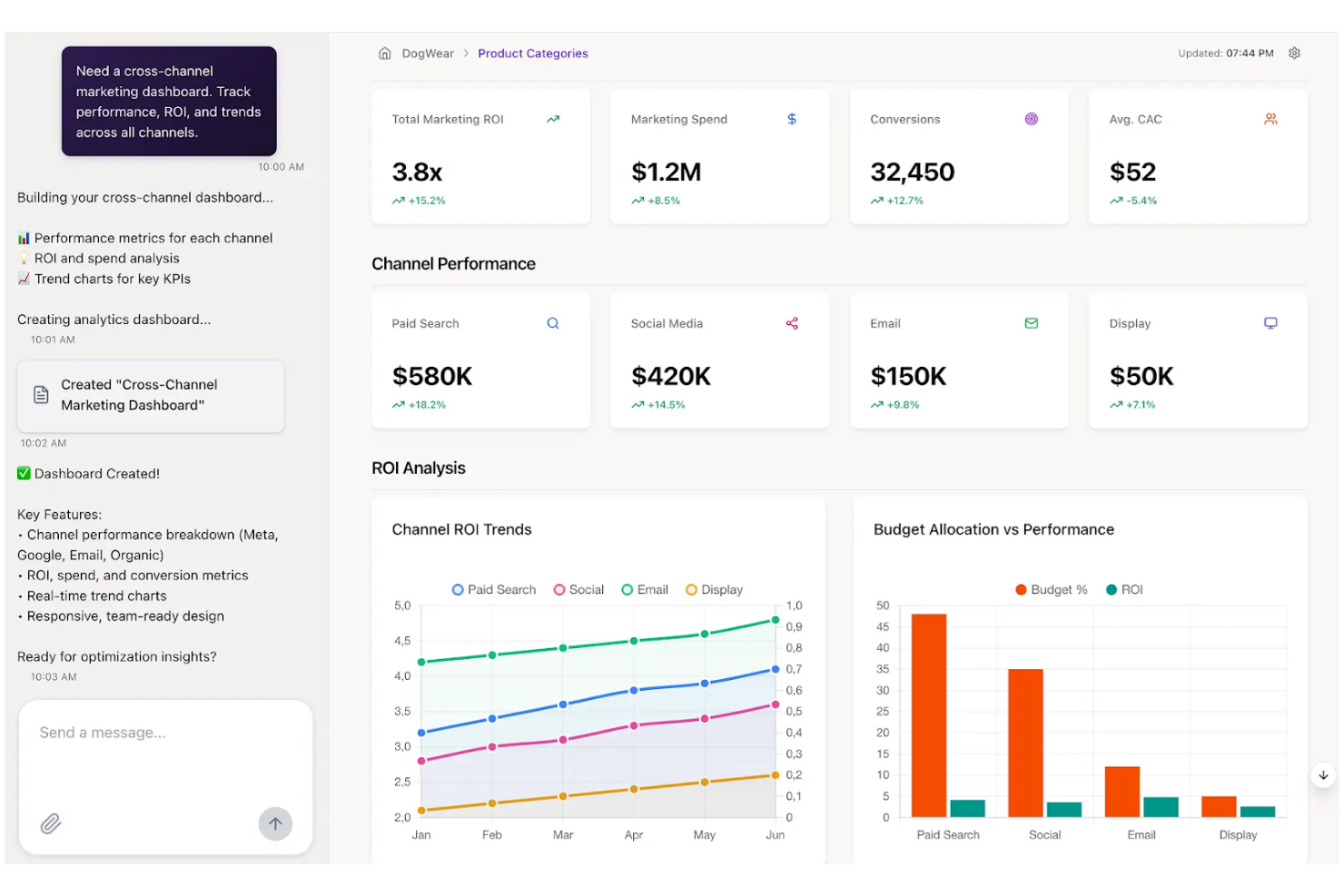The height and width of the screenshot is (896, 1344).
Task: Toggle ROI series in bar chart legend
Action: click(1124, 590)
